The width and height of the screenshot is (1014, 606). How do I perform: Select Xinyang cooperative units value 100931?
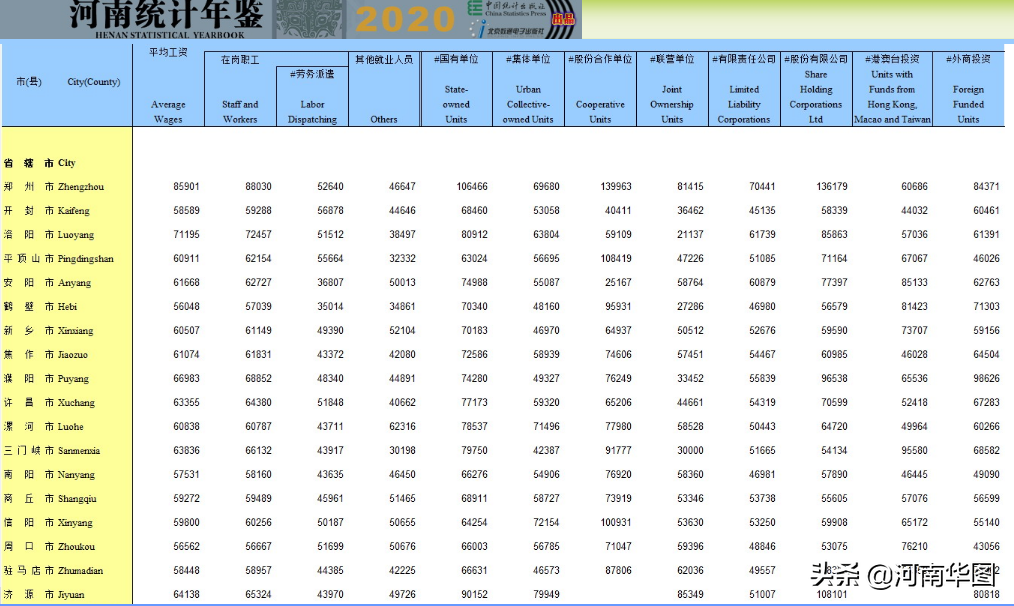tap(616, 522)
